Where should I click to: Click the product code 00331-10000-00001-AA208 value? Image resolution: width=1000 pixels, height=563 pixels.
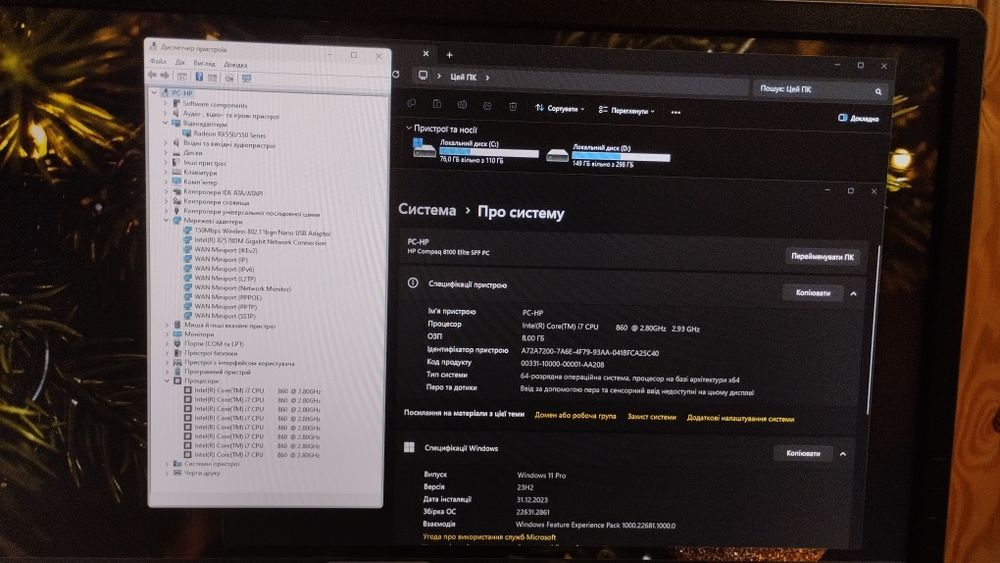tap(562, 364)
